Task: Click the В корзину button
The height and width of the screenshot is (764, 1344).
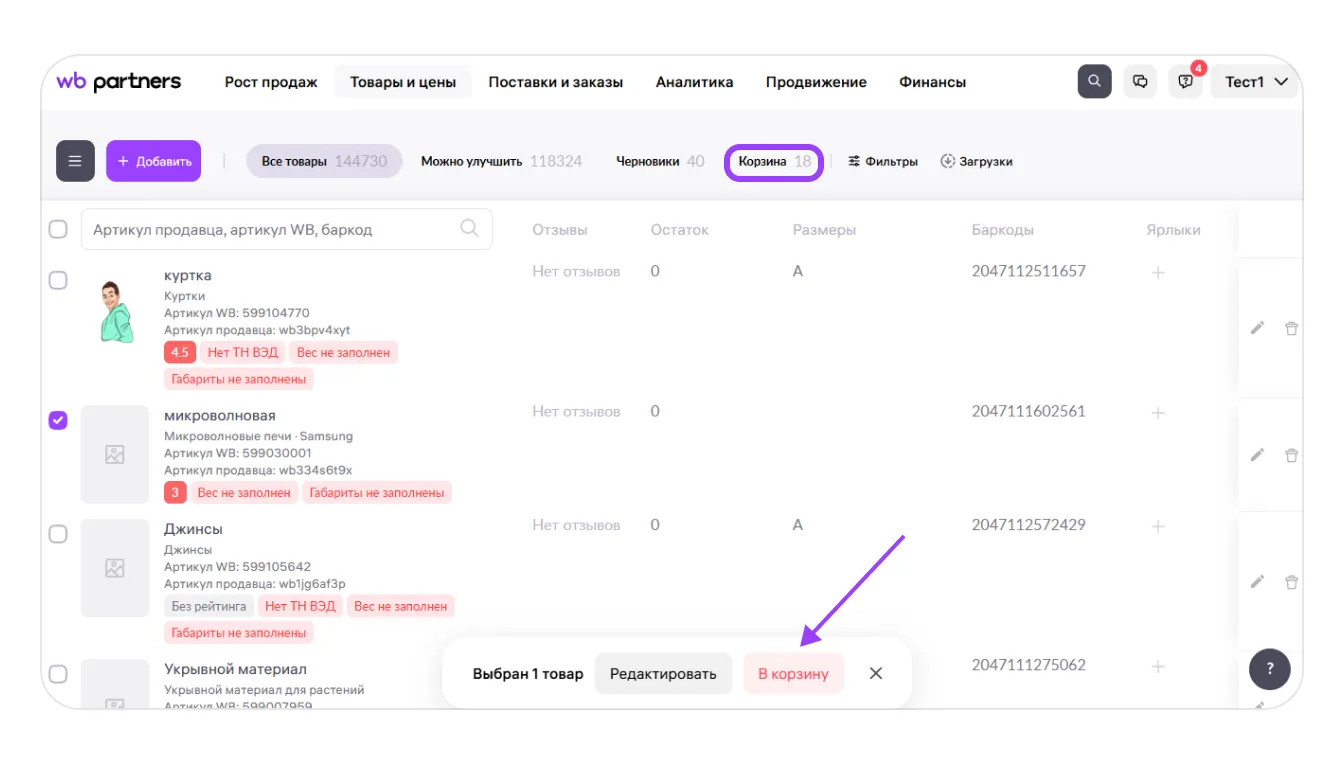Action: 793,674
